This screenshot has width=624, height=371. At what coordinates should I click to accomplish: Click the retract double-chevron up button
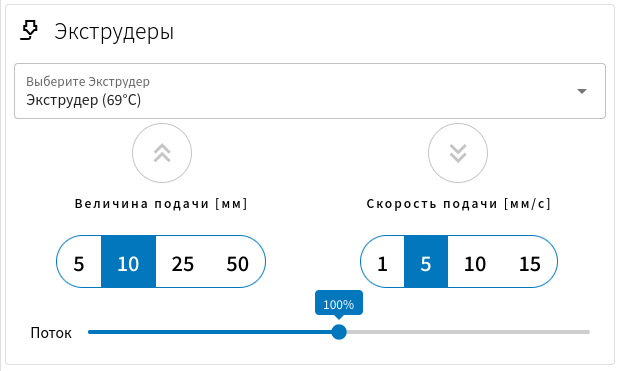coord(162,153)
